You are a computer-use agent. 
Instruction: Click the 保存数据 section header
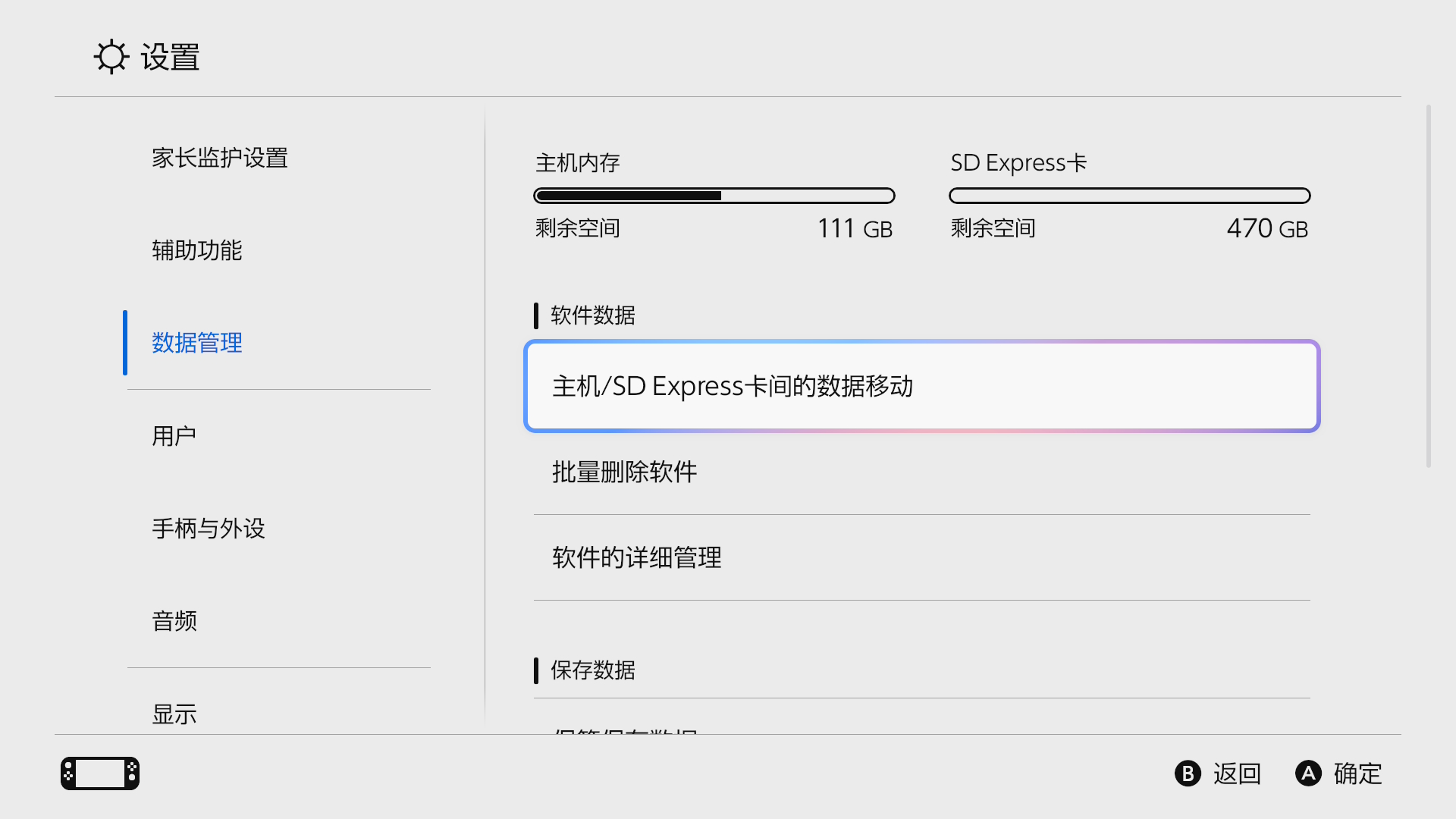[x=593, y=670]
